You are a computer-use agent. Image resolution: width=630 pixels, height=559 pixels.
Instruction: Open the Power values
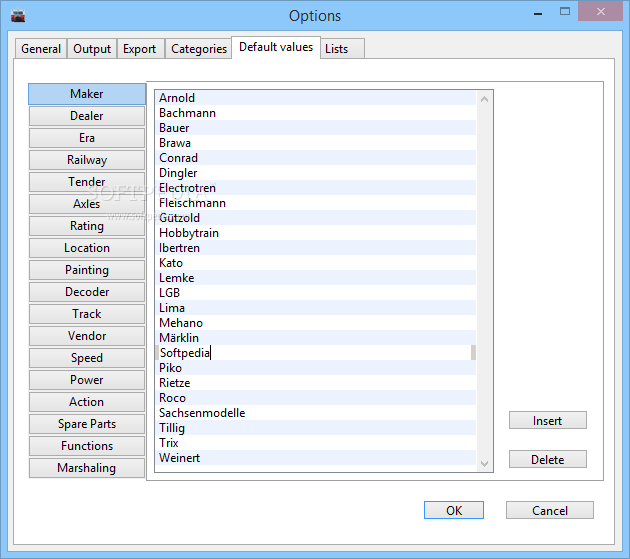[87, 380]
